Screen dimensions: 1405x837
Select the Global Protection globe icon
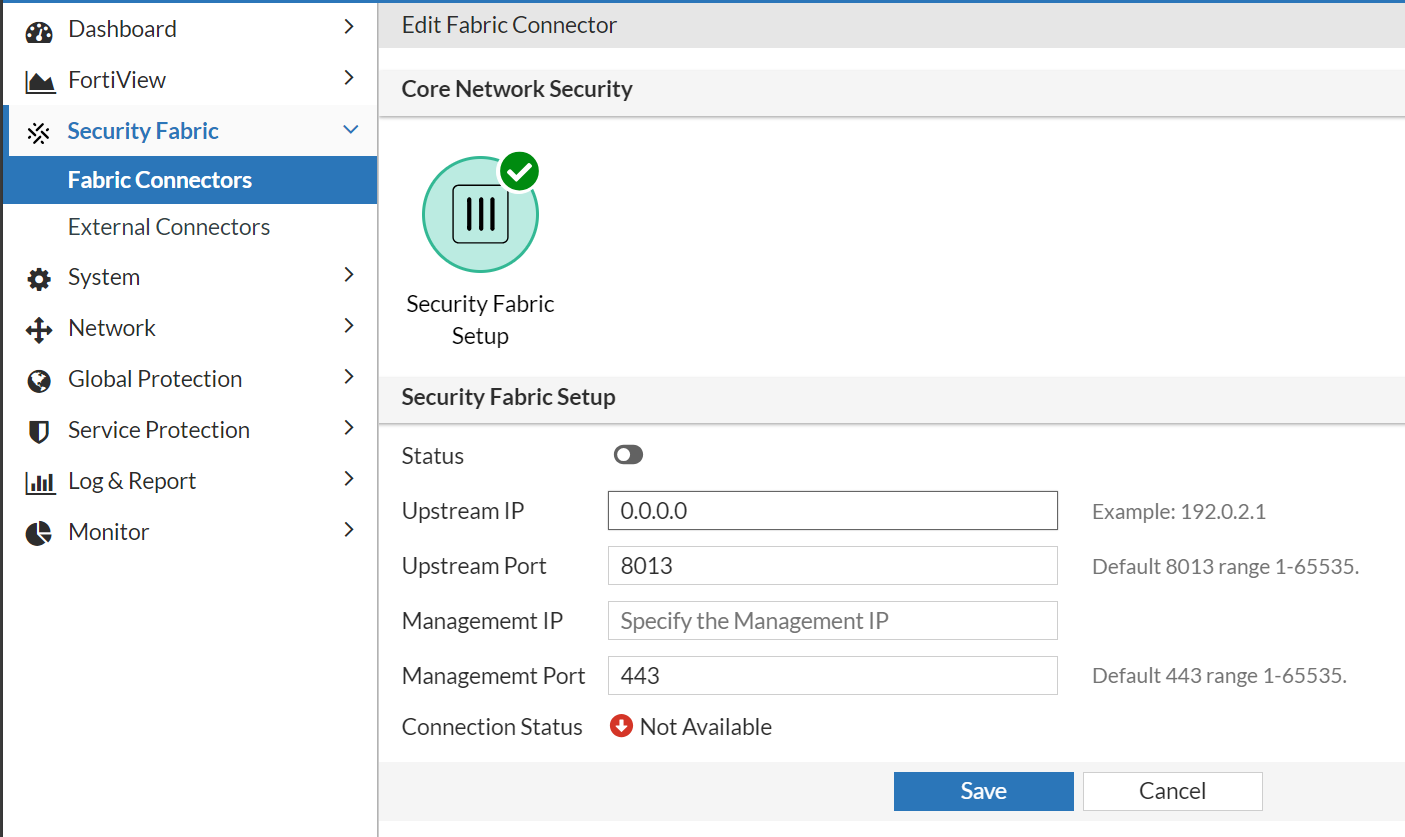38,378
